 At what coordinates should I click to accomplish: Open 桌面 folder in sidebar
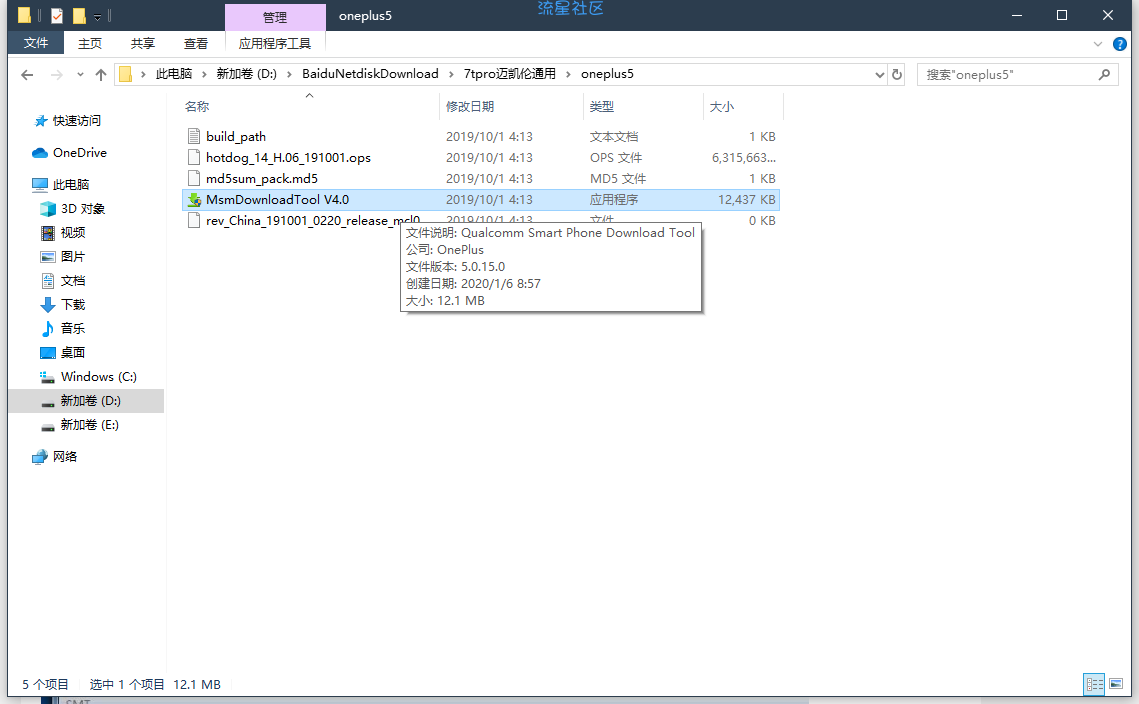[73, 352]
